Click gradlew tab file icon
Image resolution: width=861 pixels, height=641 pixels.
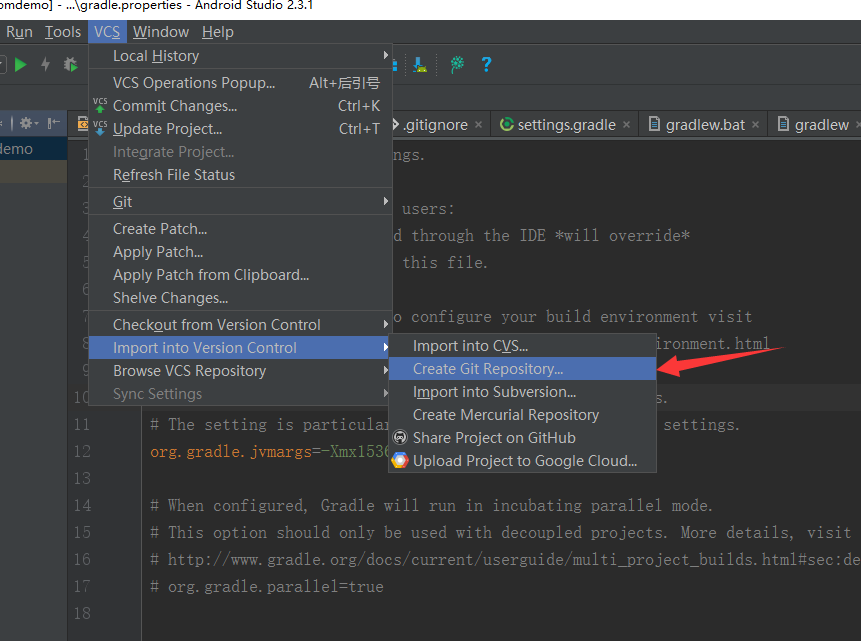(x=784, y=124)
